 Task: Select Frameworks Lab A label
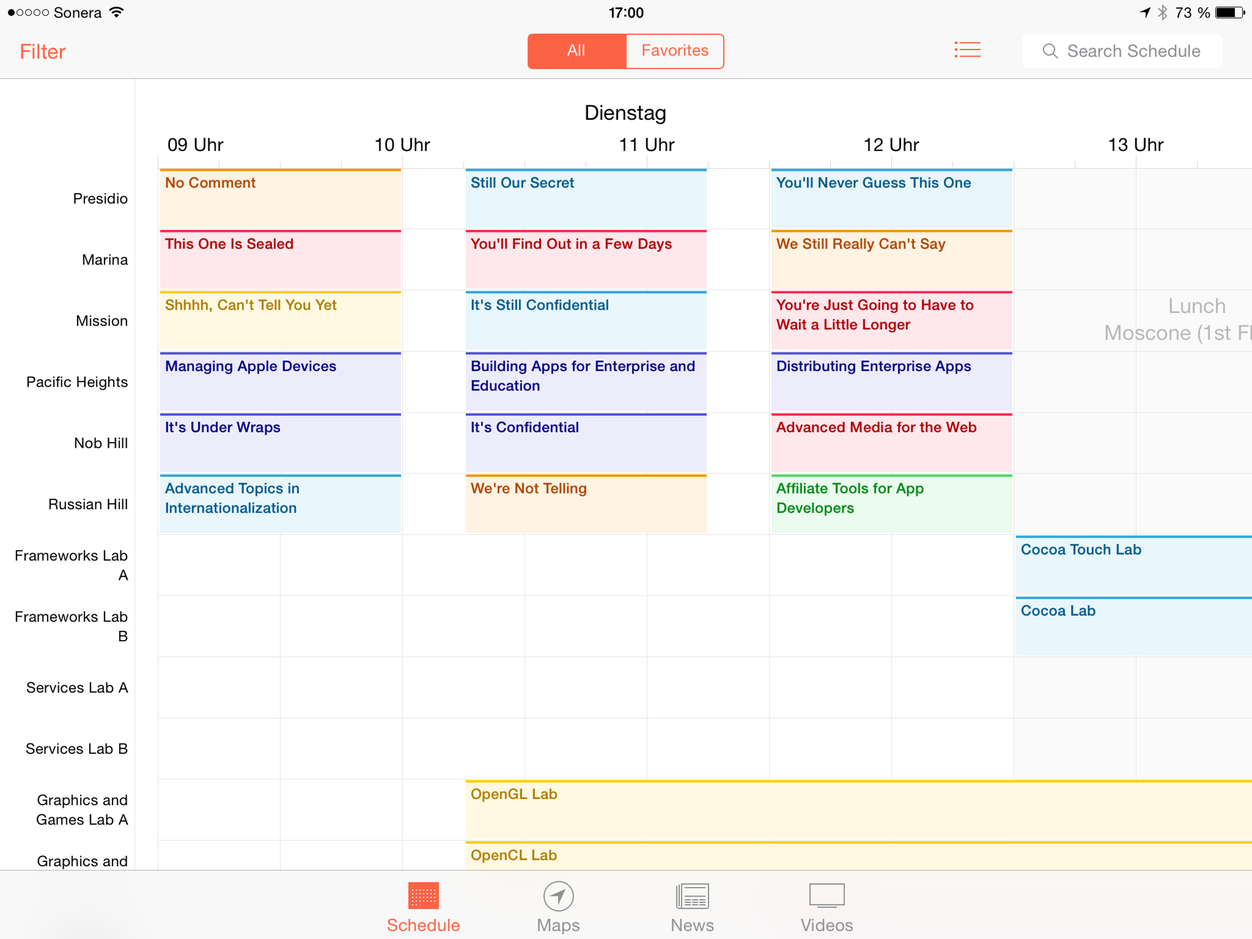[71, 565]
